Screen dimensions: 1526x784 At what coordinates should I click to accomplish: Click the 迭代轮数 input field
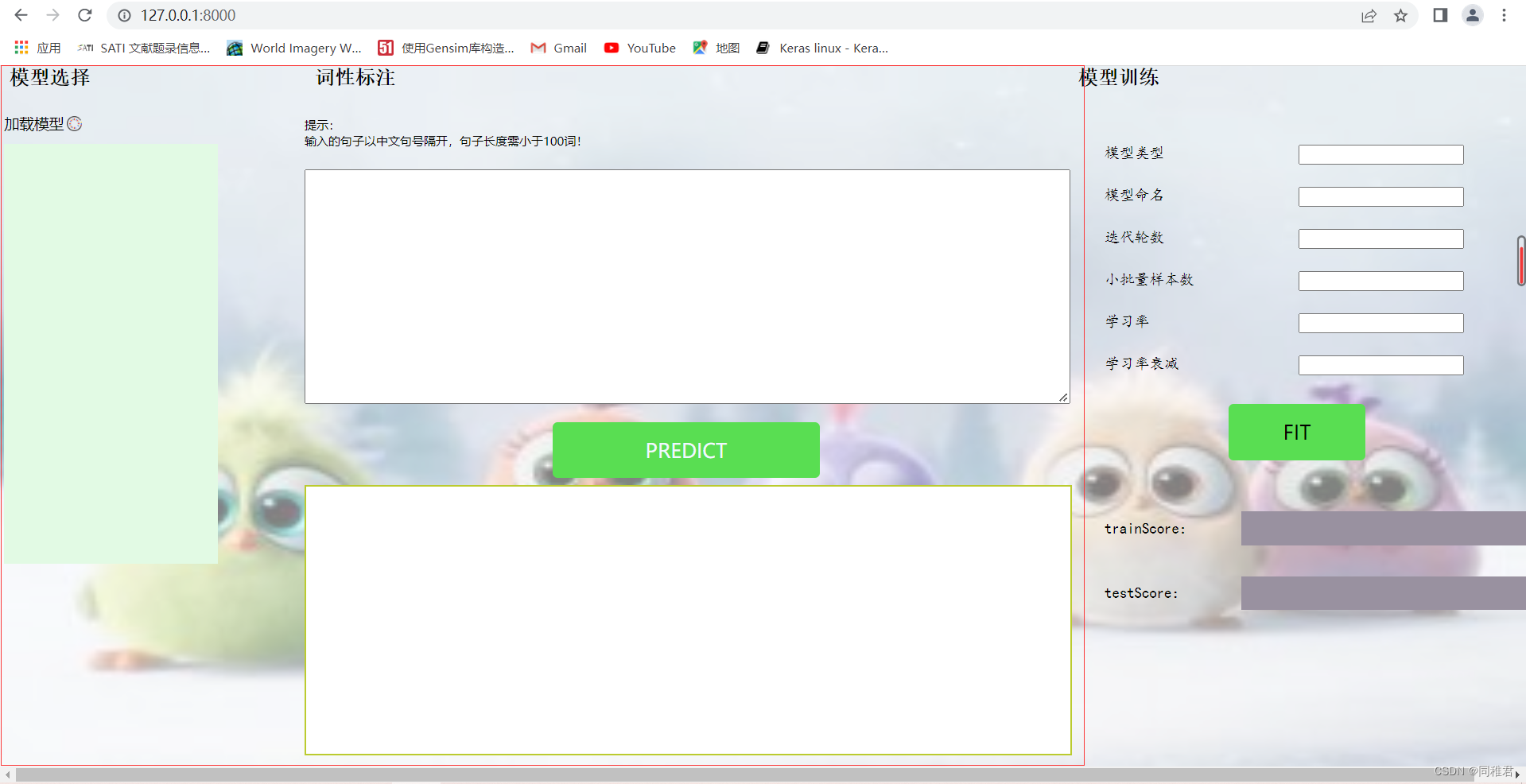[1381, 239]
